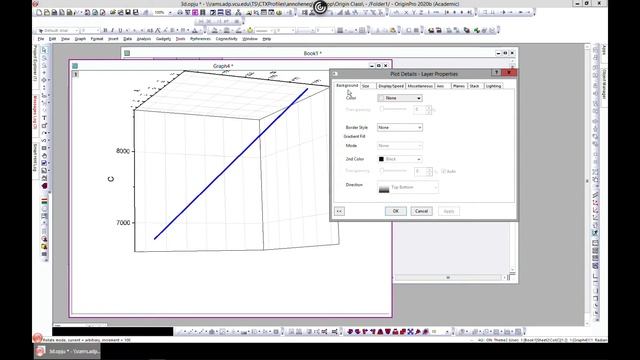This screenshot has height=360, width=640.
Task: Click the Book1 horizontal scrollbar
Action: pos(448,278)
